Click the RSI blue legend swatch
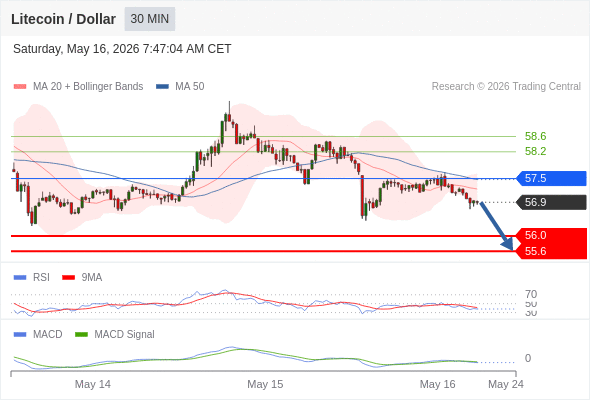590x400 pixels. coord(20,278)
